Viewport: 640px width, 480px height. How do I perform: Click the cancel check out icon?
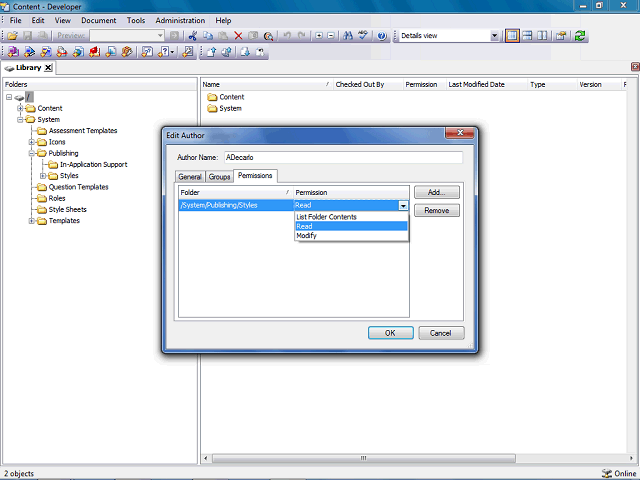tap(260, 52)
